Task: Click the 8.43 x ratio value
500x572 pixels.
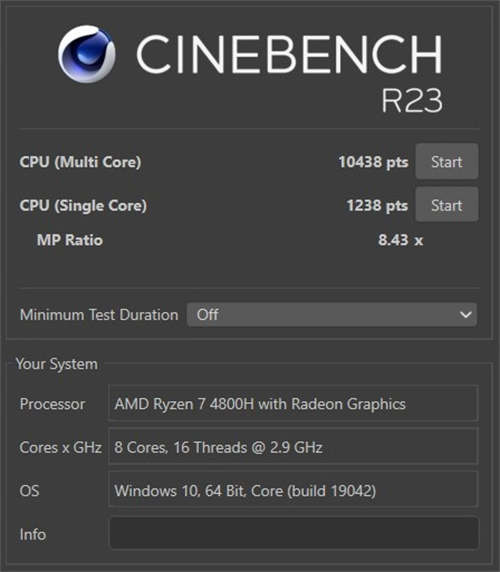Action: [400, 240]
